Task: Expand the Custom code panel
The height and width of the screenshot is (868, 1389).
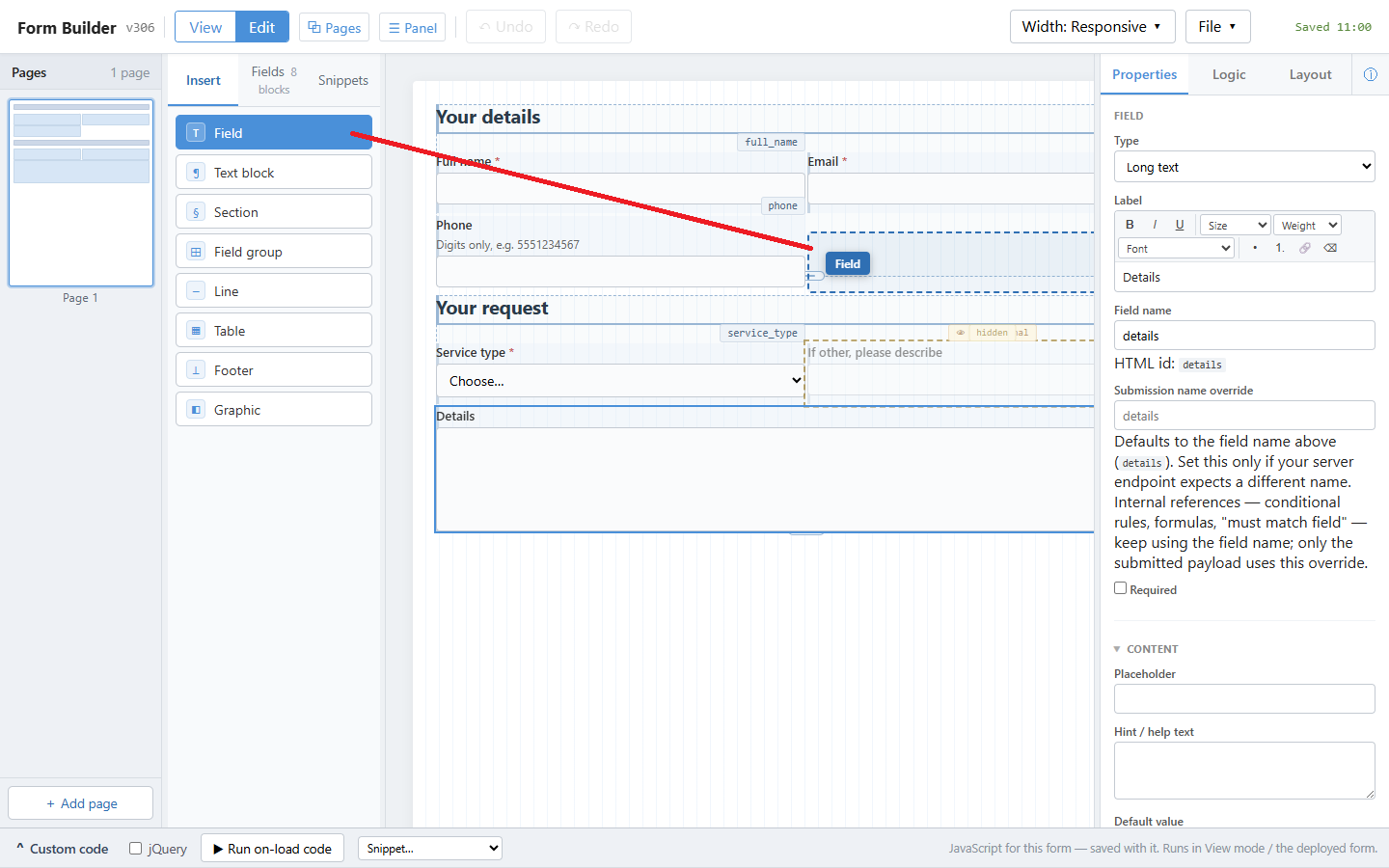Action: pyautogui.click(x=62, y=849)
